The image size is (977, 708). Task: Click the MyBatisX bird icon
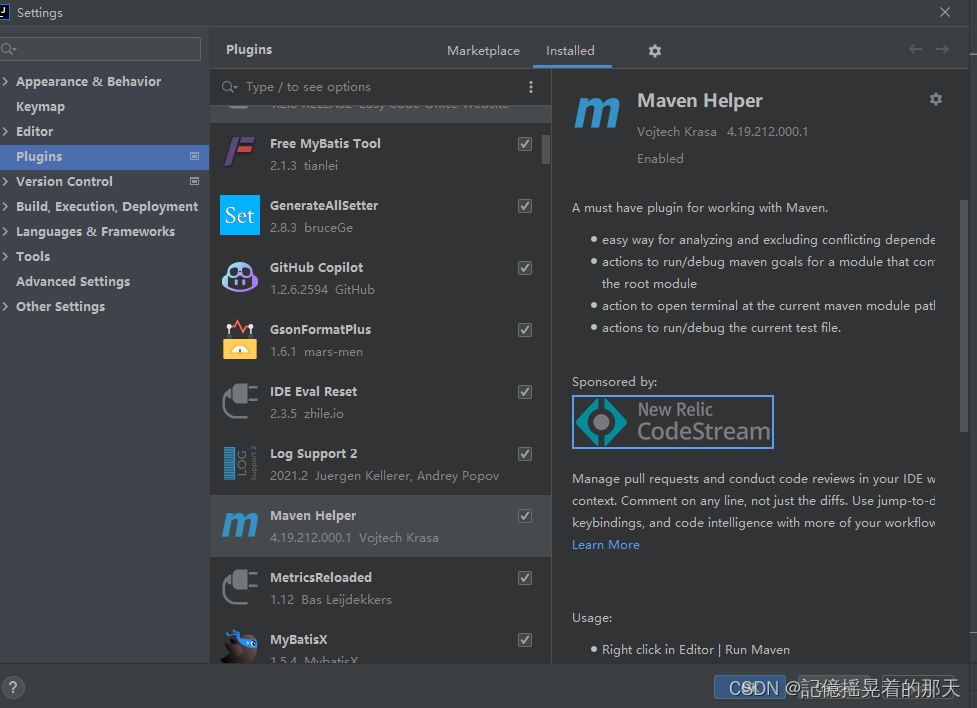tap(240, 646)
